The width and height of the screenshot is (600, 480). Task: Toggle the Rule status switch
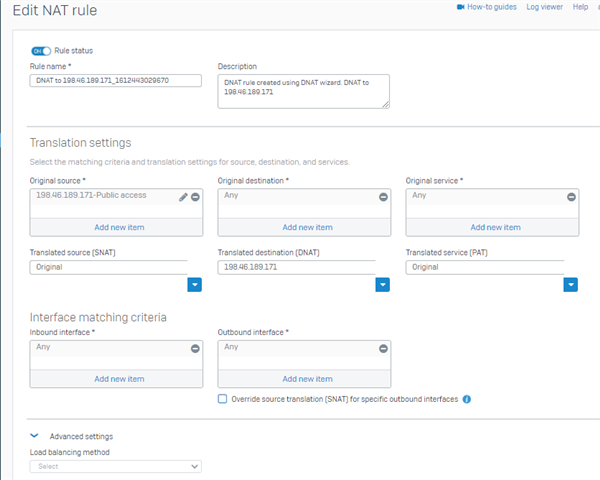pos(41,51)
